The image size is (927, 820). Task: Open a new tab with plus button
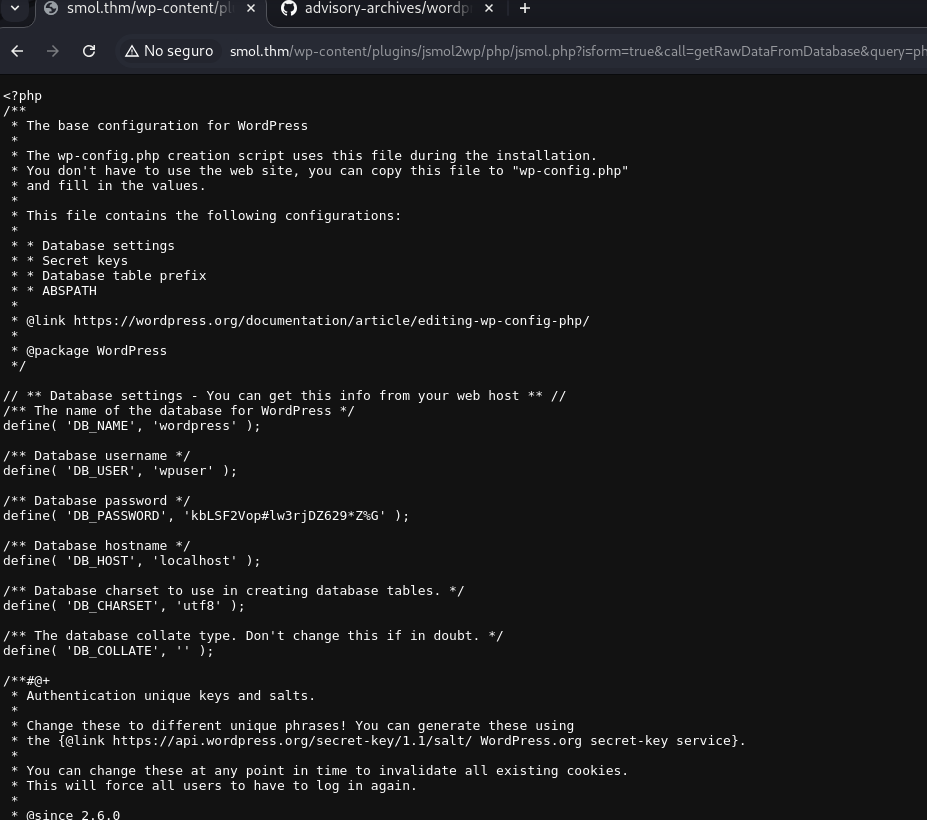pos(524,9)
